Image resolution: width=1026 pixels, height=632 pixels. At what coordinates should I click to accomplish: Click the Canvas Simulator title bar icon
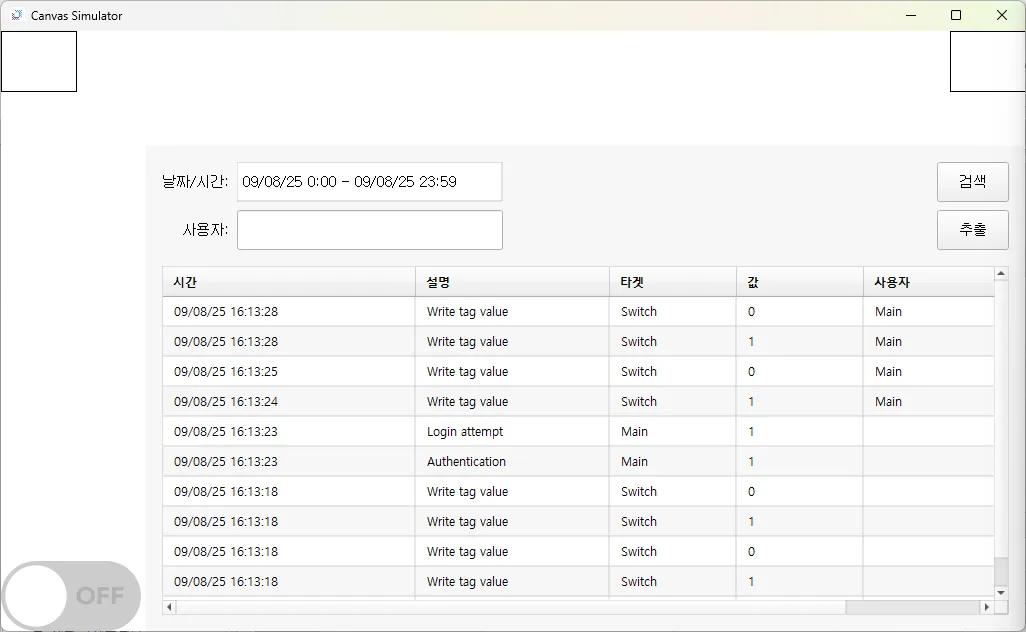16,15
